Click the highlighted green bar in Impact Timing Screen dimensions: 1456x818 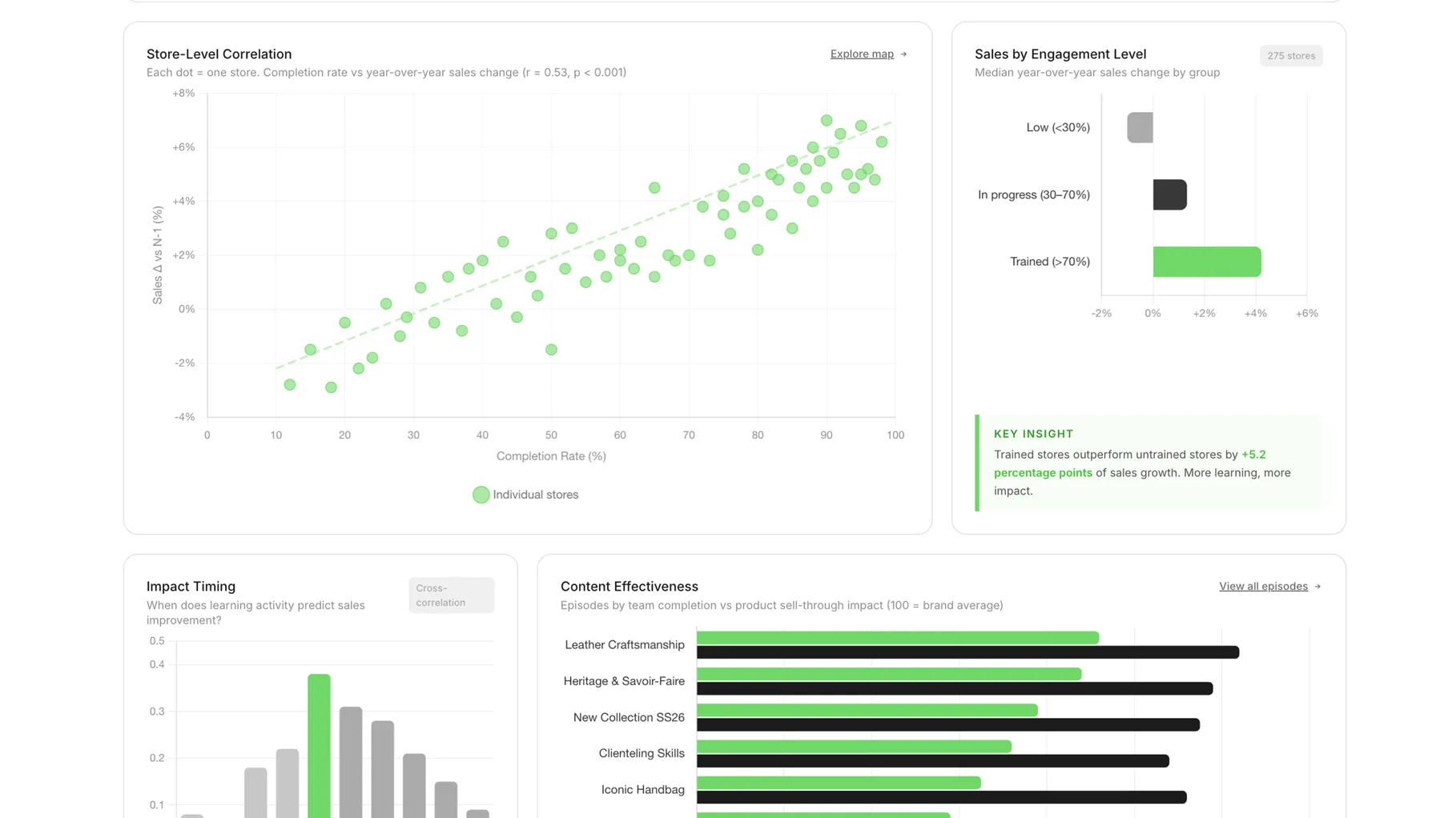point(319,744)
